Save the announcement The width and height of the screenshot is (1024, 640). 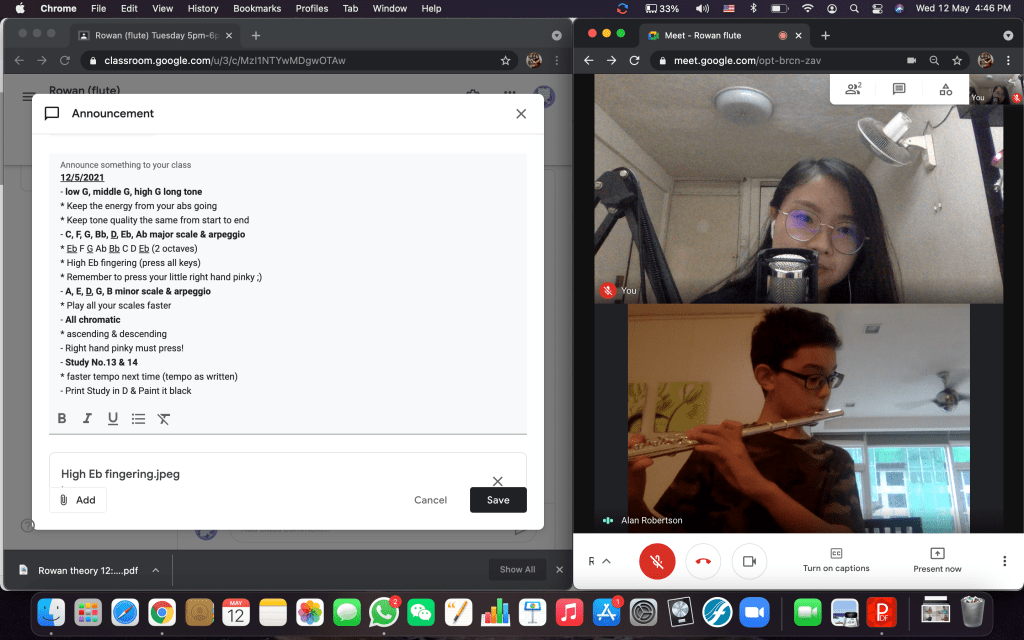498,500
